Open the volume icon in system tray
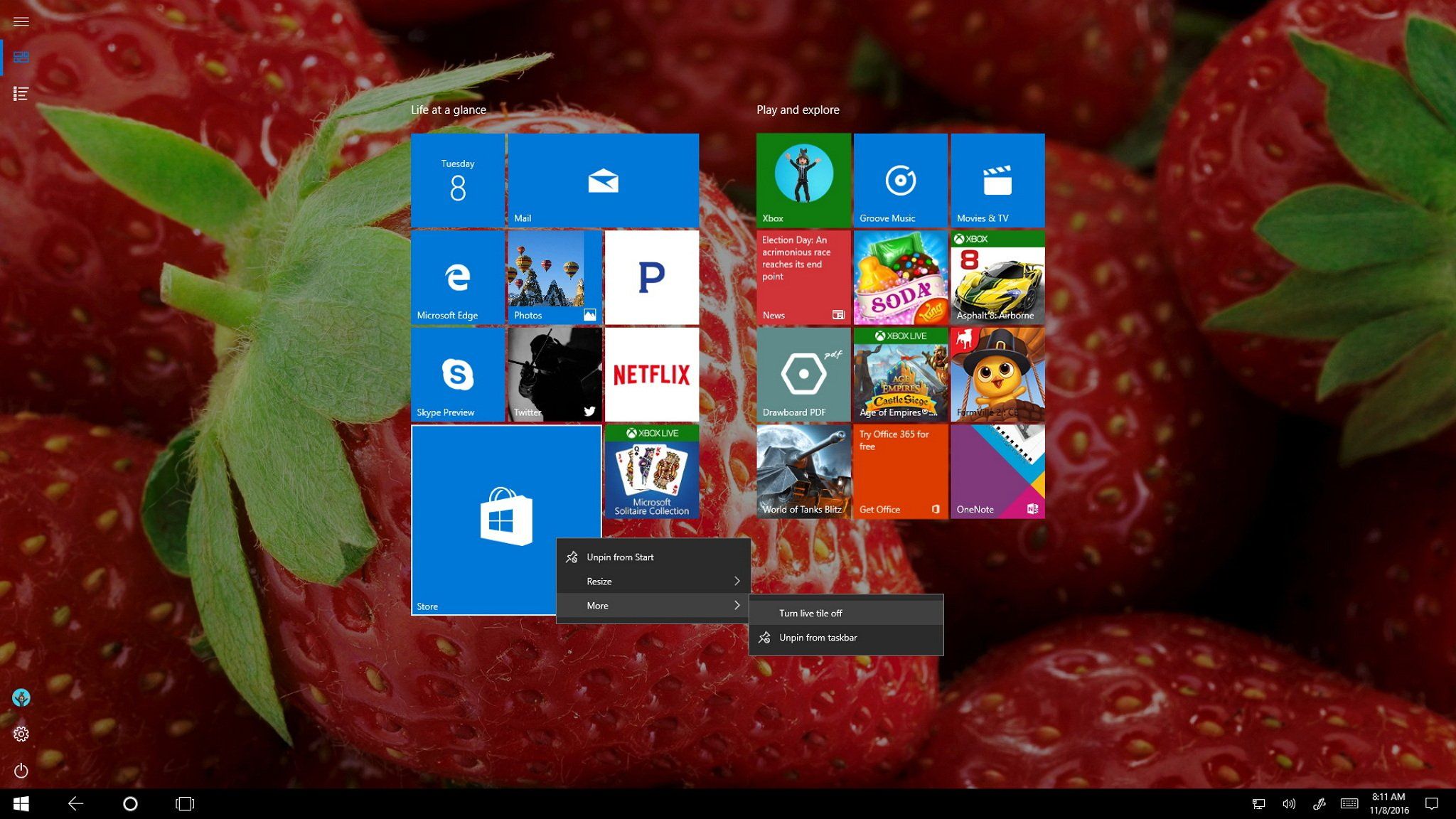Screen dimensions: 1456x819 pos(1289,803)
